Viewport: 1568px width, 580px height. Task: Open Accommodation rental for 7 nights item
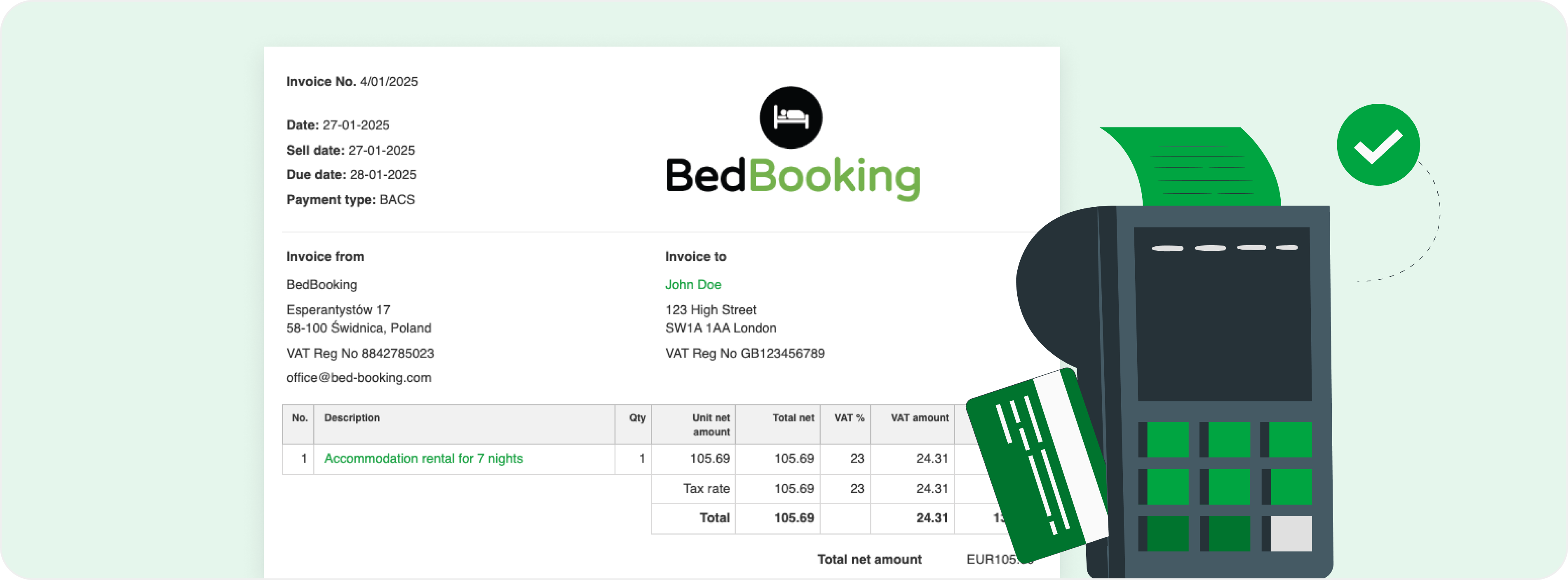click(423, 458)
